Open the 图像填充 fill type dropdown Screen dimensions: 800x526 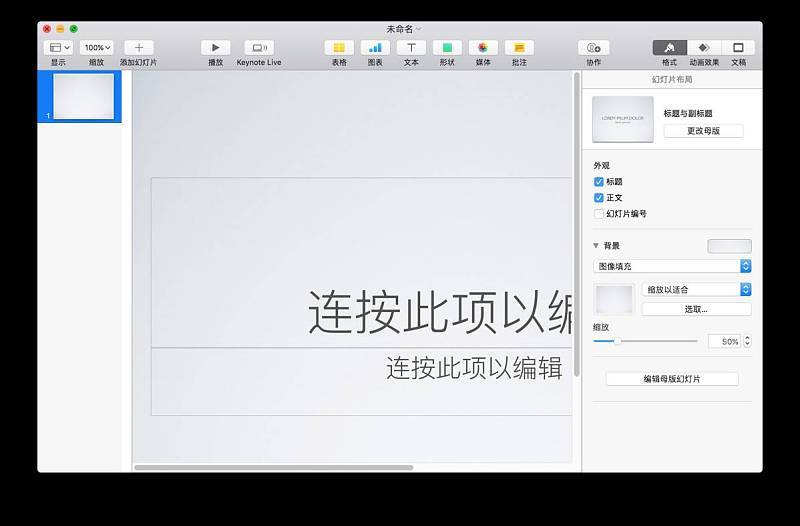coord(671,266)
